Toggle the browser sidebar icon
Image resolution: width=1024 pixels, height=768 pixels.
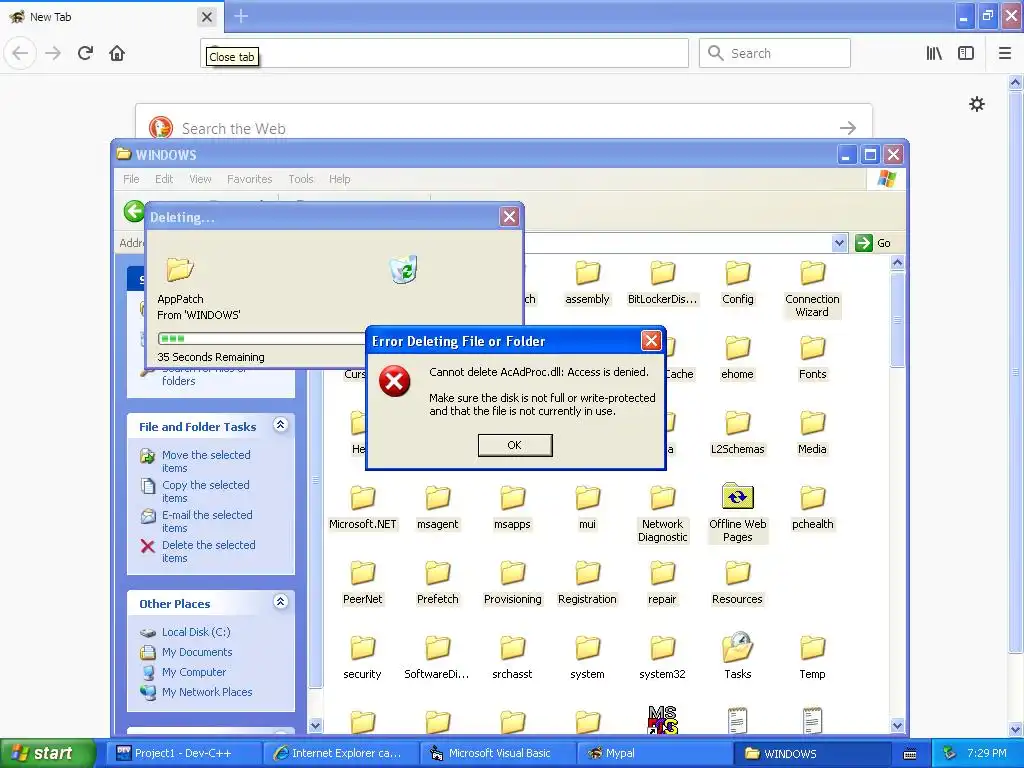coord(966,53)
